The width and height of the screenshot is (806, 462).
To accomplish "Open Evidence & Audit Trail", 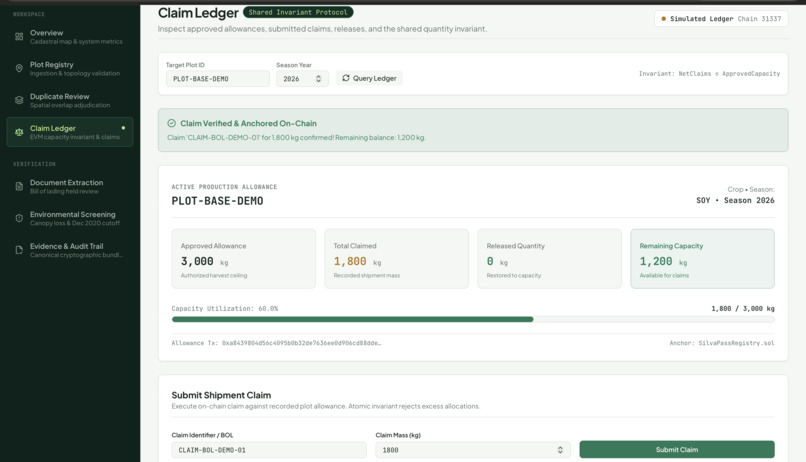I will point(70,250).
